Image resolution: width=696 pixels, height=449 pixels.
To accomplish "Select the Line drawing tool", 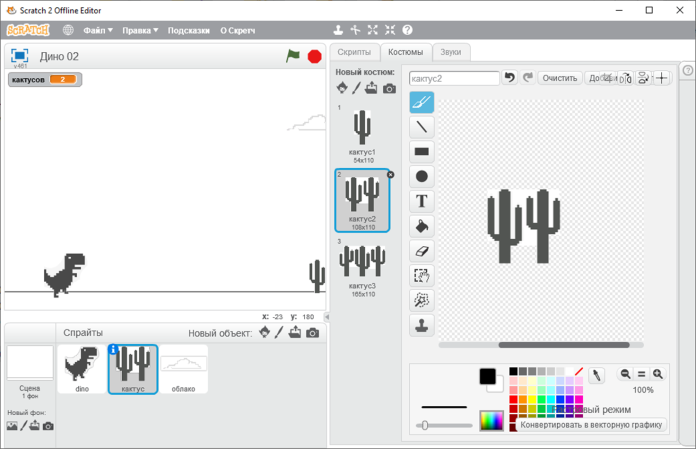I will [x=421, y=127].
